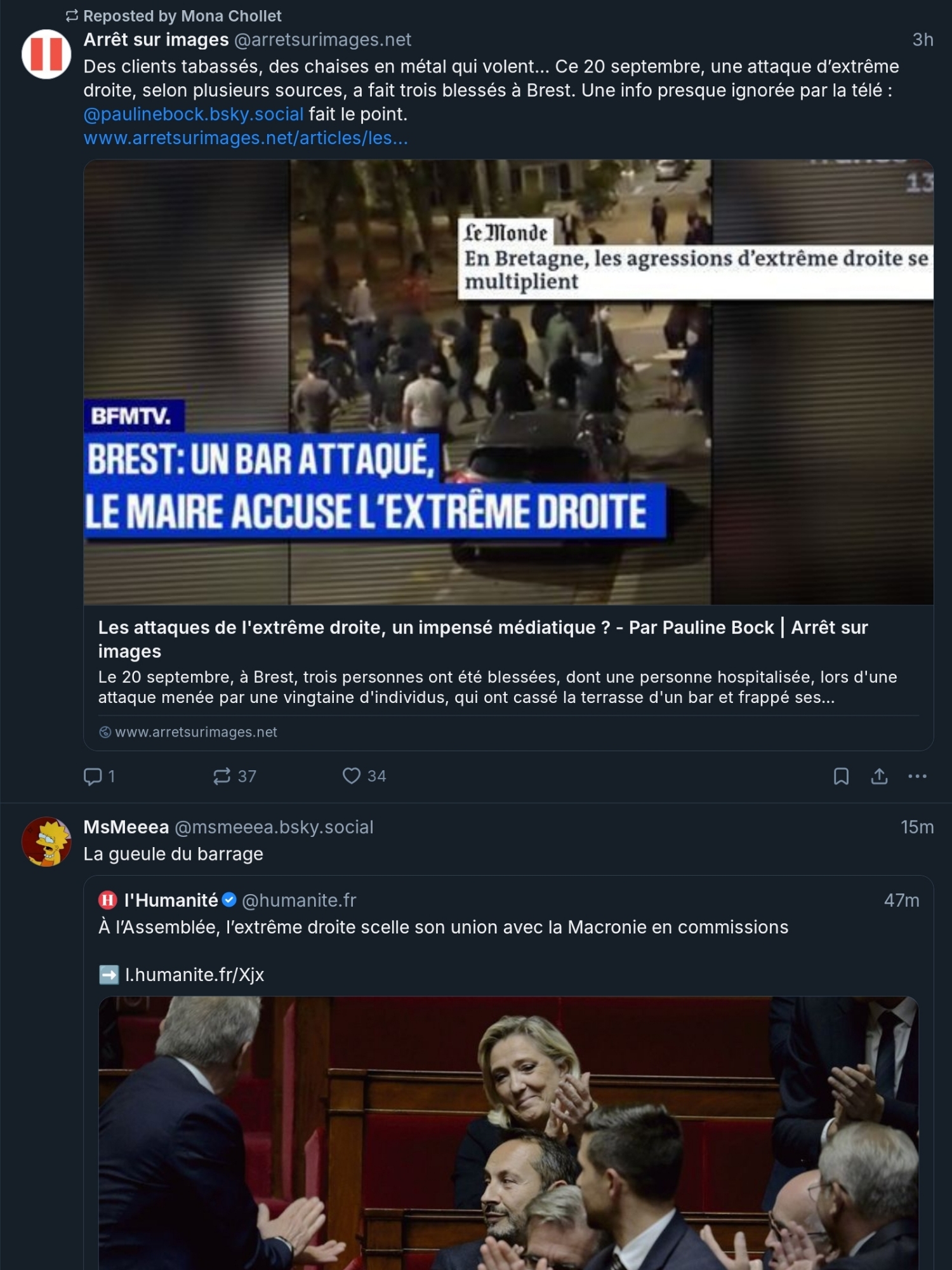This screenshot has height=1270, width=952.
Task: Click the reply icon on Arrêt sur images post
Action: click(x=93, y=776)
